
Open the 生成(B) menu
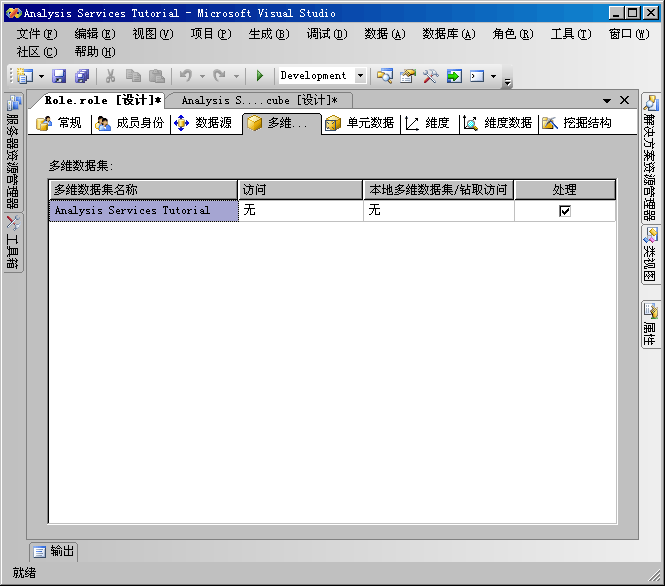pyautogui.click(x=268, y=34)
